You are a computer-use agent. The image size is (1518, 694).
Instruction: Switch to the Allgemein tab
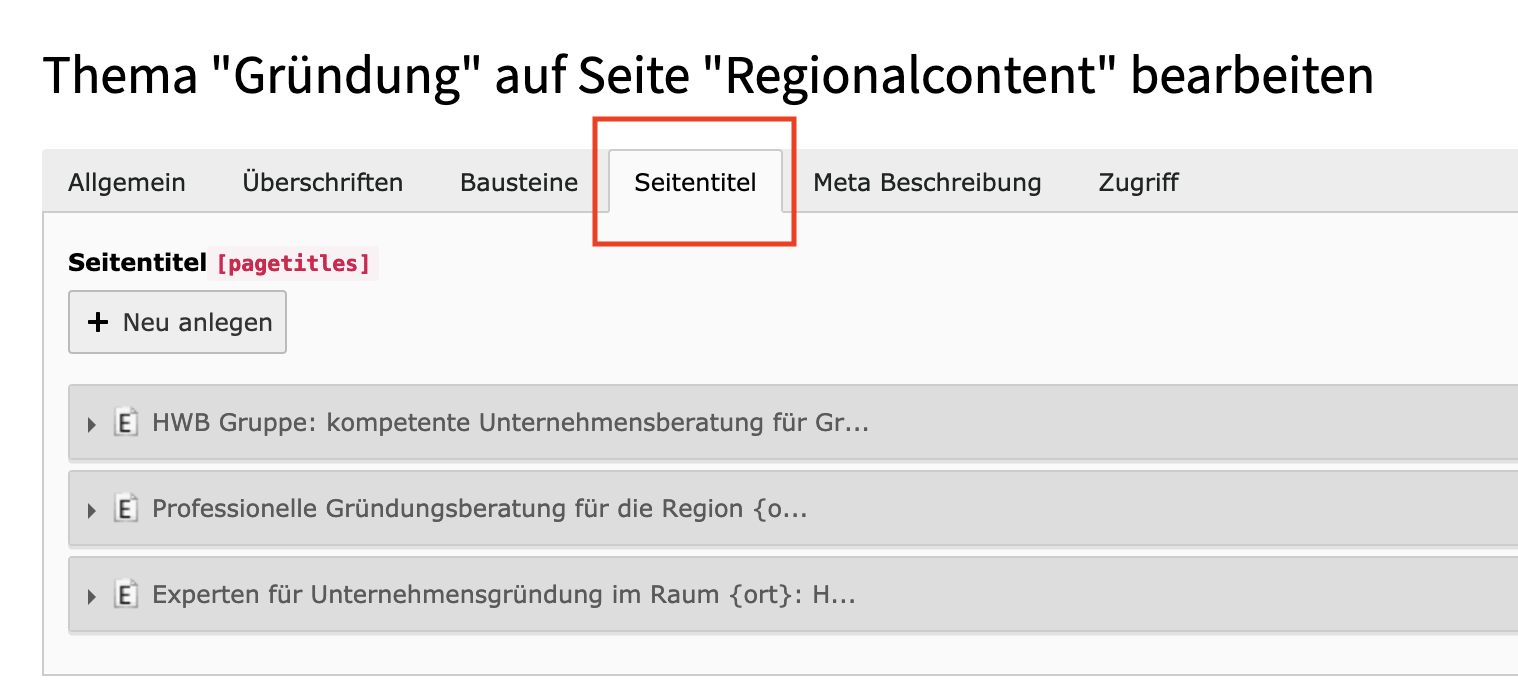pos(127,183)
